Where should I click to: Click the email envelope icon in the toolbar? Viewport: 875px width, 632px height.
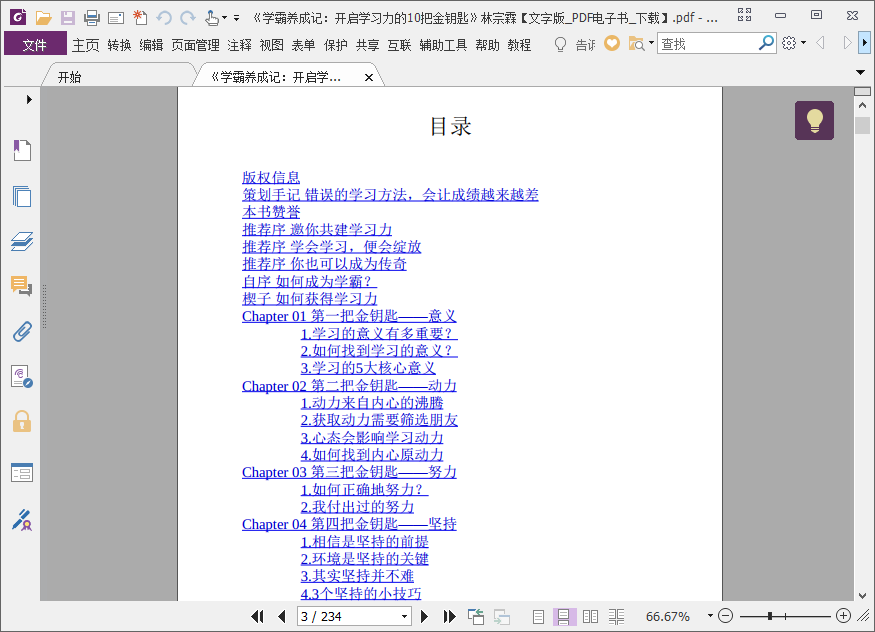[x=116, y=18]
